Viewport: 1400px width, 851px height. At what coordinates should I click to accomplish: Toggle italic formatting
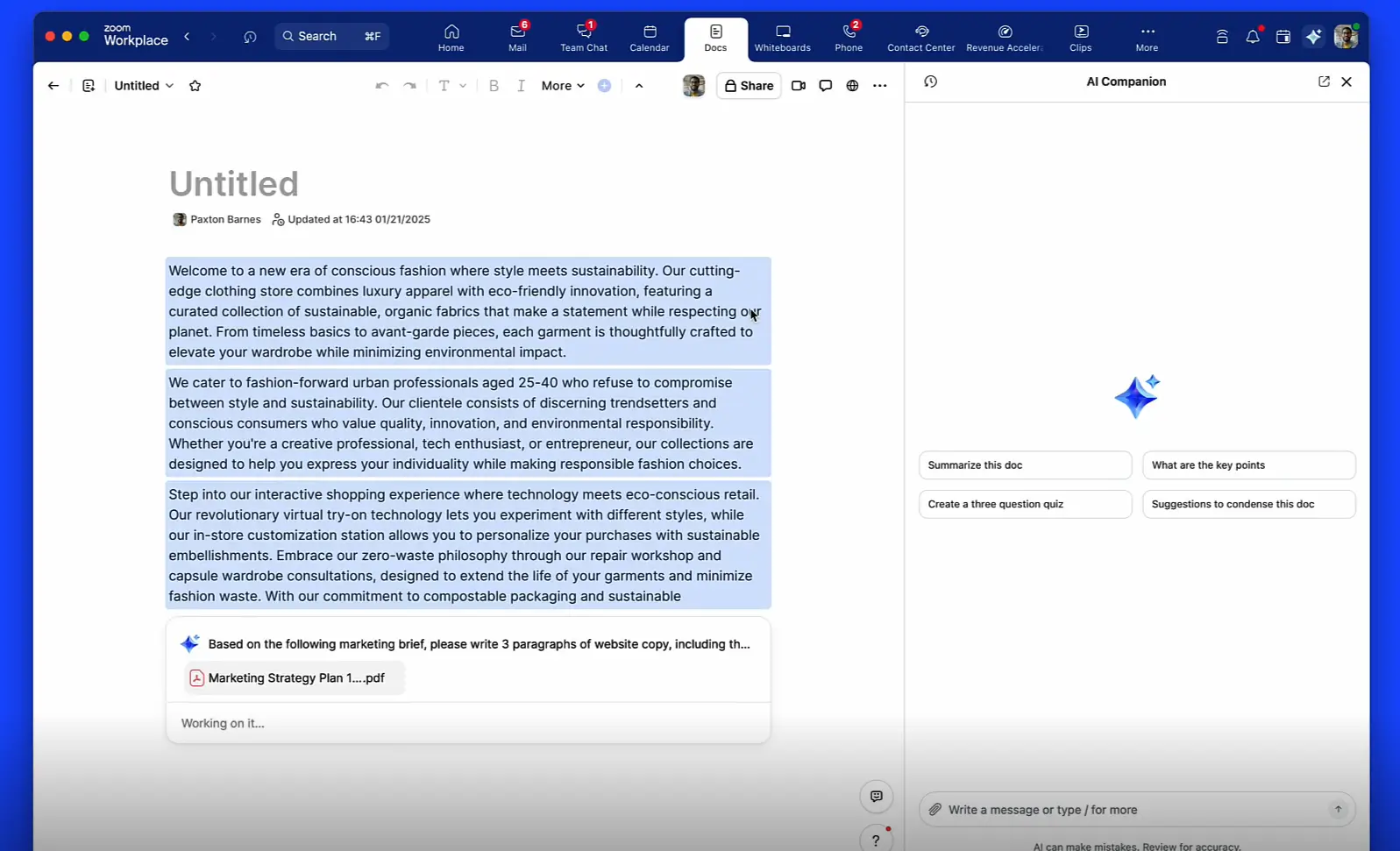point(522,86)
